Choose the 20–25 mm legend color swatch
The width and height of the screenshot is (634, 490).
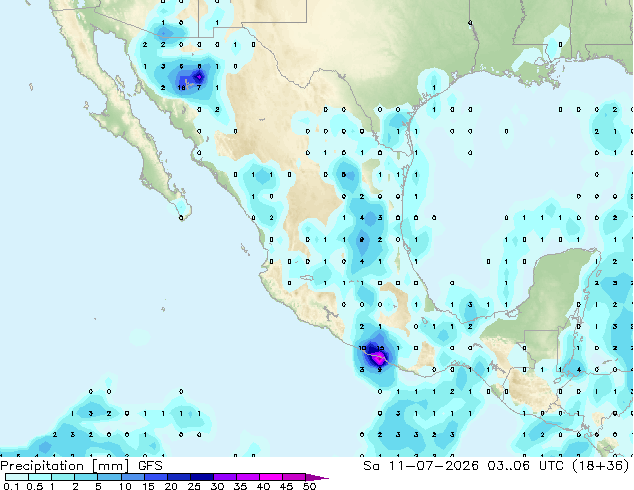point(178,477)
